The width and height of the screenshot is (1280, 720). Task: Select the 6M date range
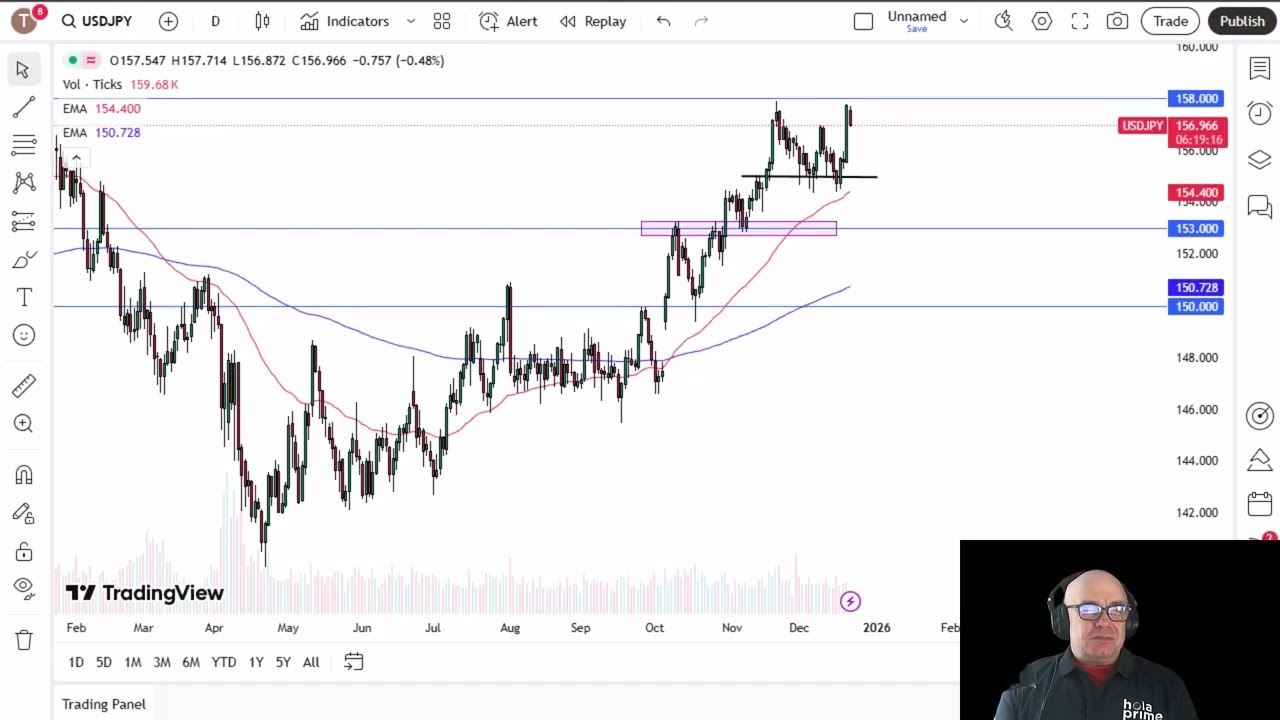pyautogui.click(x=190, y=662)
